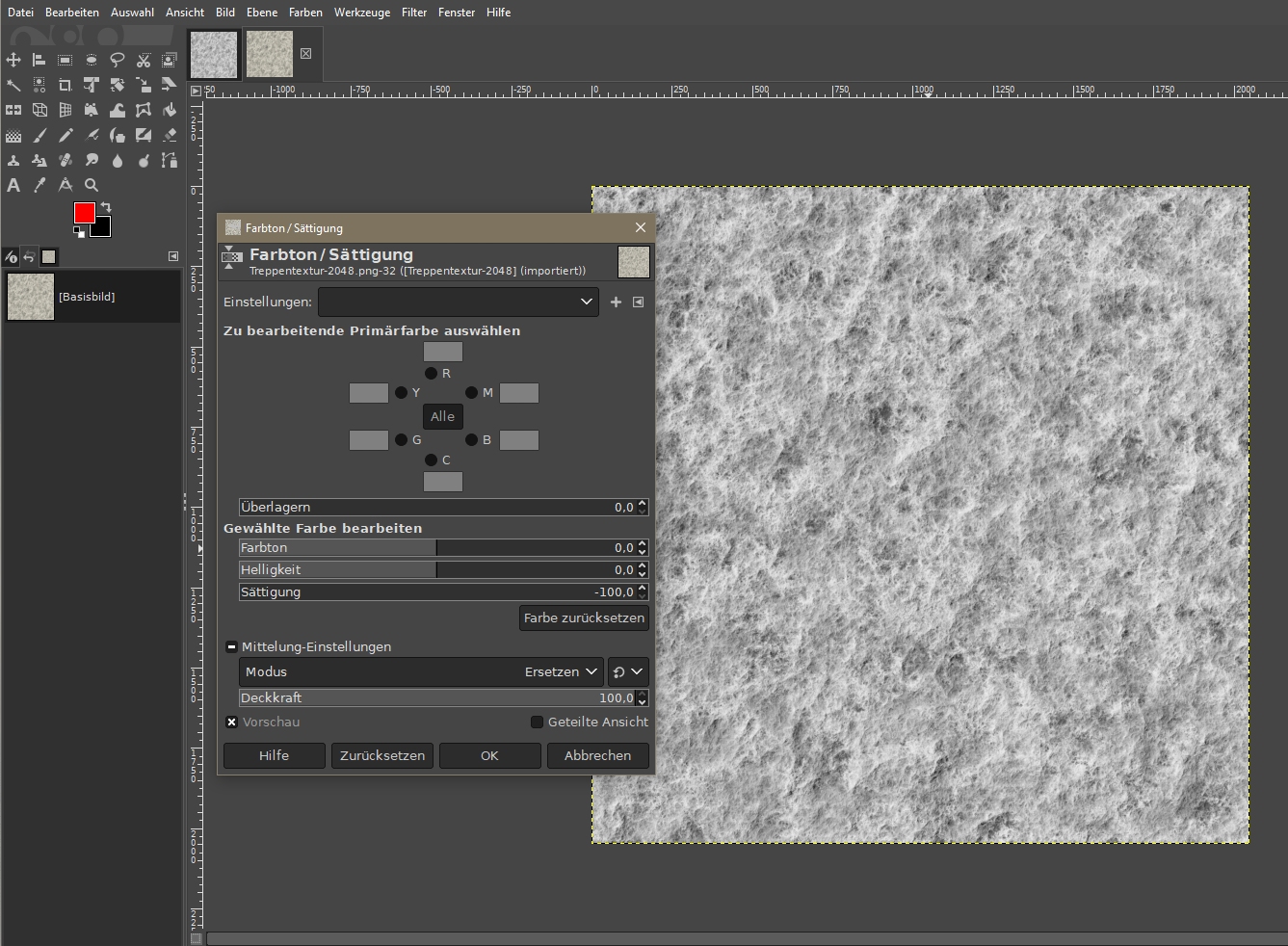Enable the Geteilte Ansicht checkbox

pyautogui.click(x=538, y=722)
